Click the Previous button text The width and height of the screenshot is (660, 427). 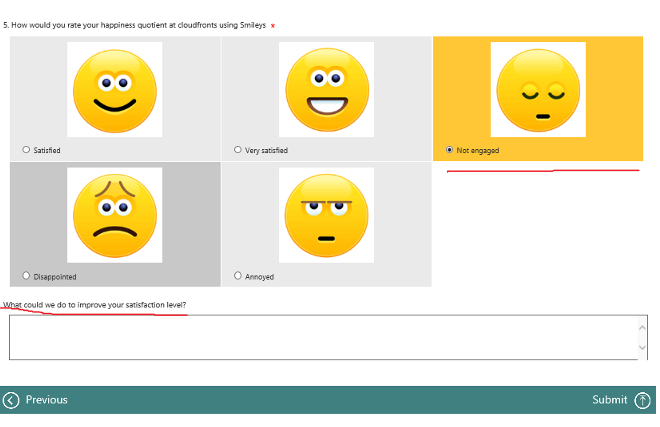(x=47, y=400)
